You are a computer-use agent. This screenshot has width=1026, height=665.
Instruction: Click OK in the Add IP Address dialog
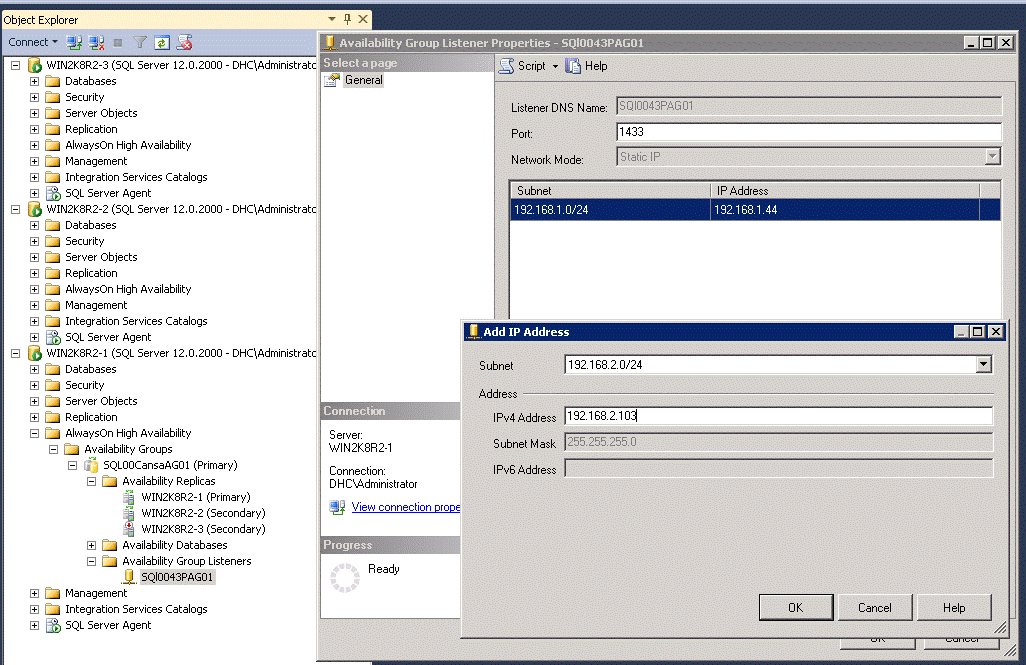[x=795, y=607]
